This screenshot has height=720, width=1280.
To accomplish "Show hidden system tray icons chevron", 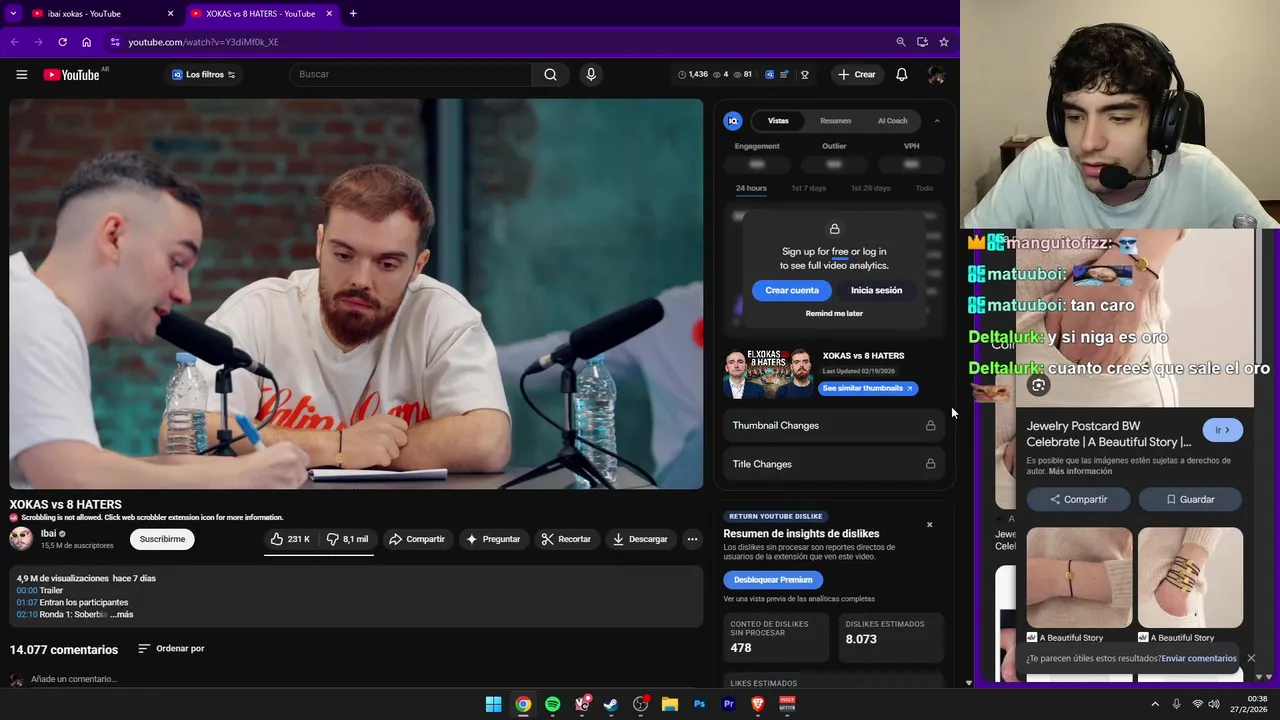I will pos(1155,704).
